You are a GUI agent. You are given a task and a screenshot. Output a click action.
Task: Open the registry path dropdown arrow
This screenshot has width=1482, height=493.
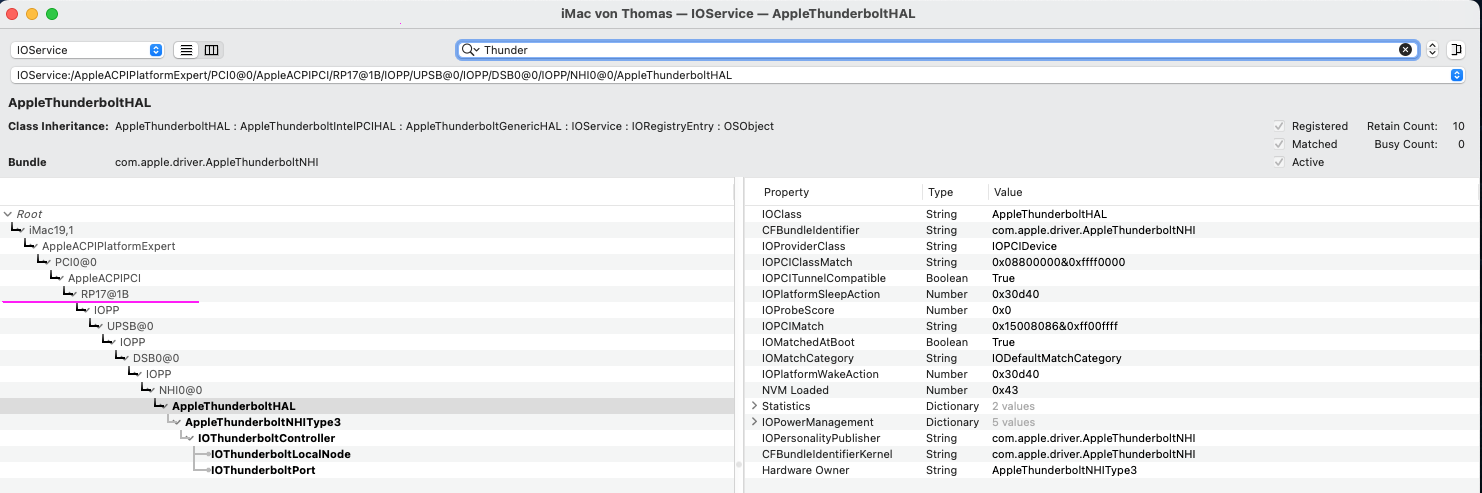coord(1456,75)
